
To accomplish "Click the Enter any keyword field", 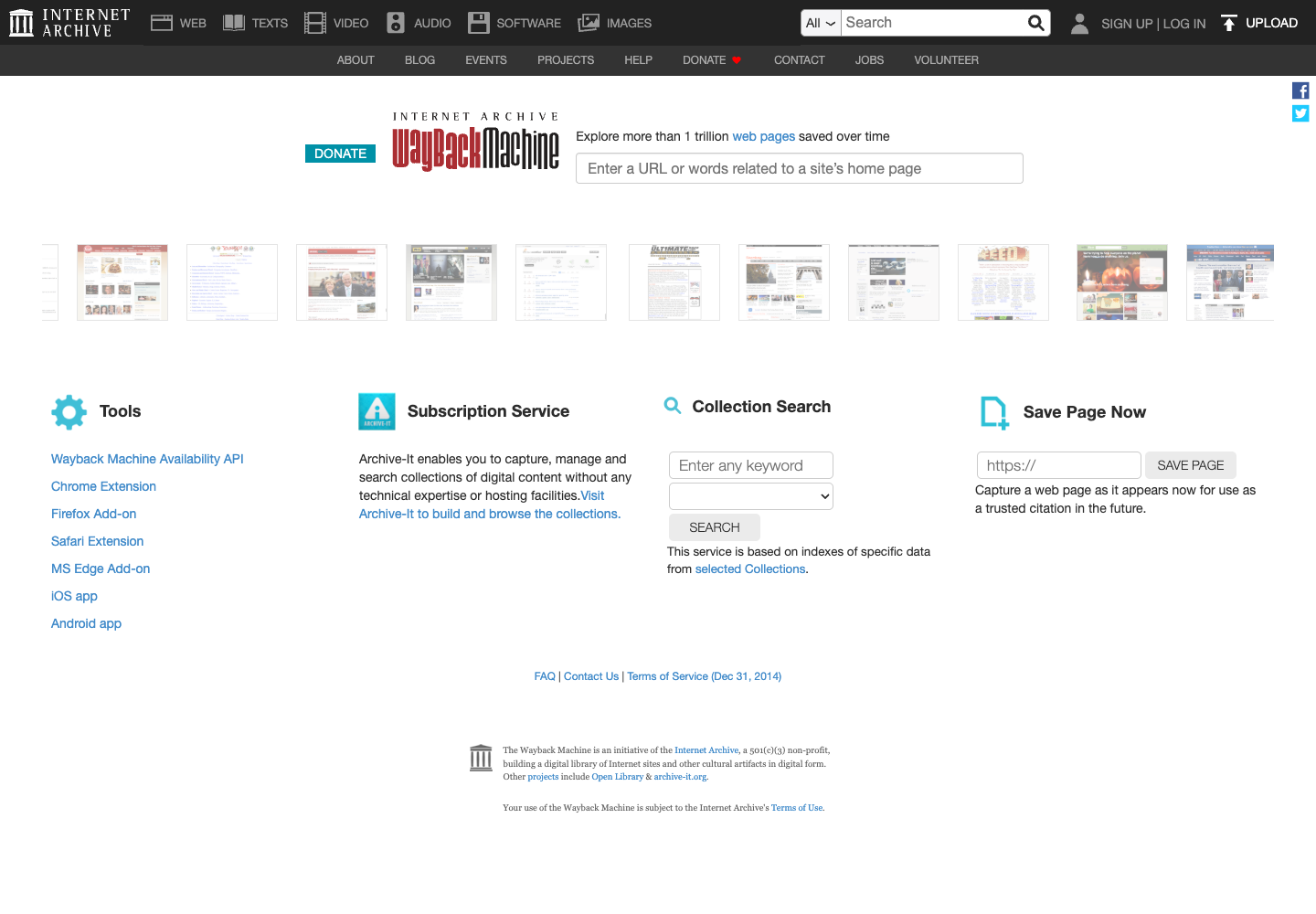I will click(x=751, y=465).
